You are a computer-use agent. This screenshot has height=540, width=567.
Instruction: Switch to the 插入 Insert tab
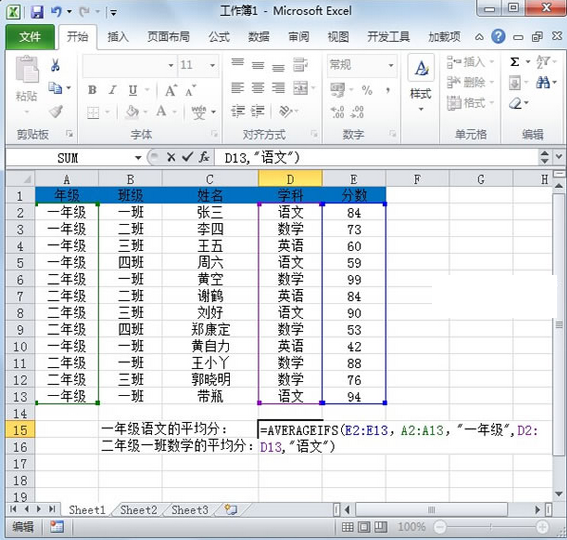click(118, 37)
